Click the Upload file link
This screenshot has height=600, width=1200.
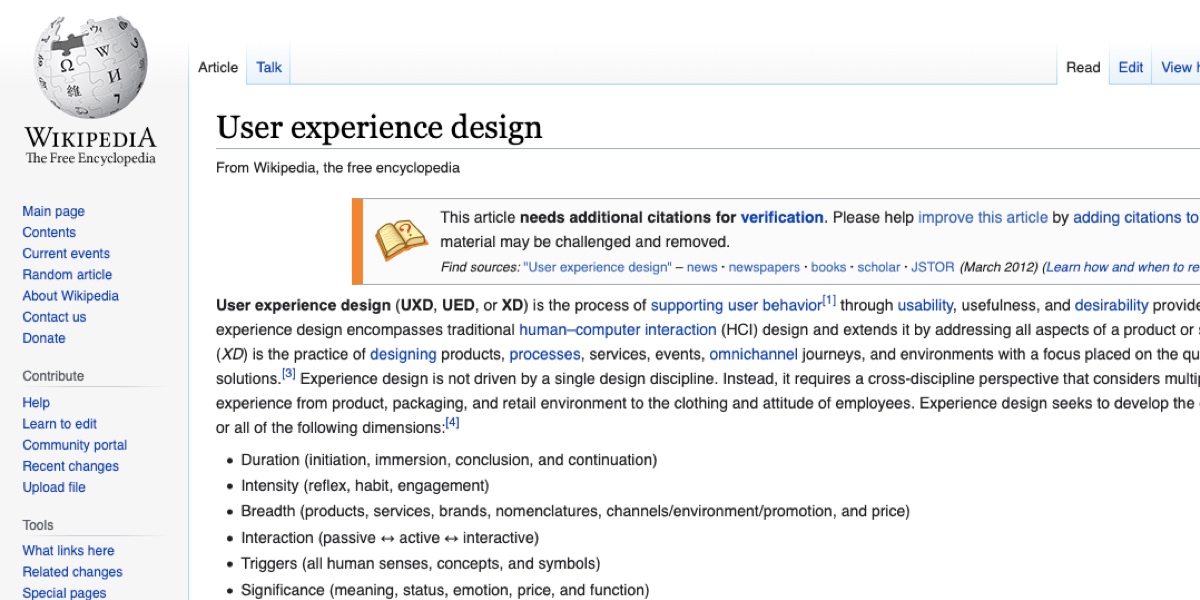pyautogui.click(x=54, y=487)
